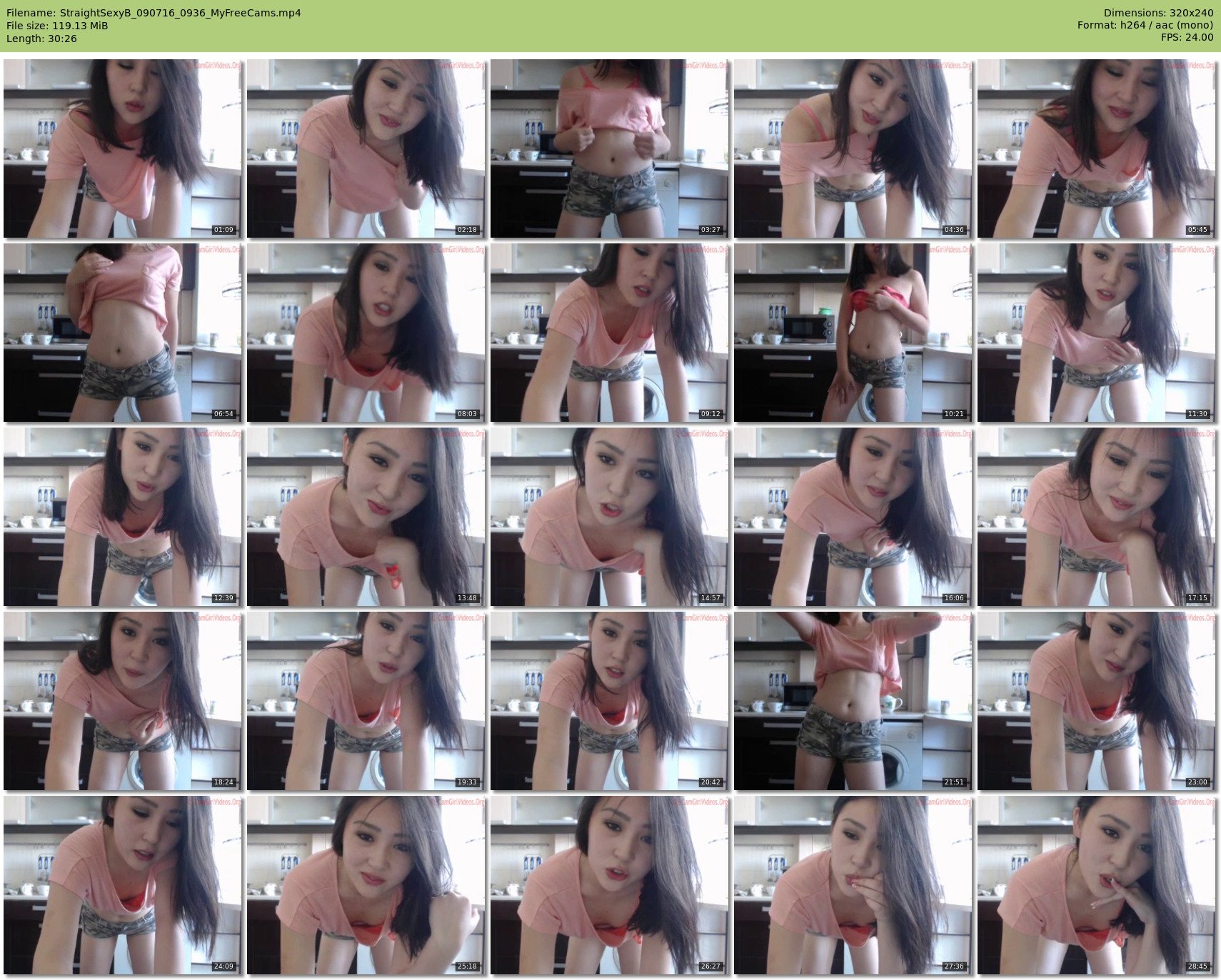Click the 19:33 timestamp badge
1221x980 pixels.
pos(467,782)
